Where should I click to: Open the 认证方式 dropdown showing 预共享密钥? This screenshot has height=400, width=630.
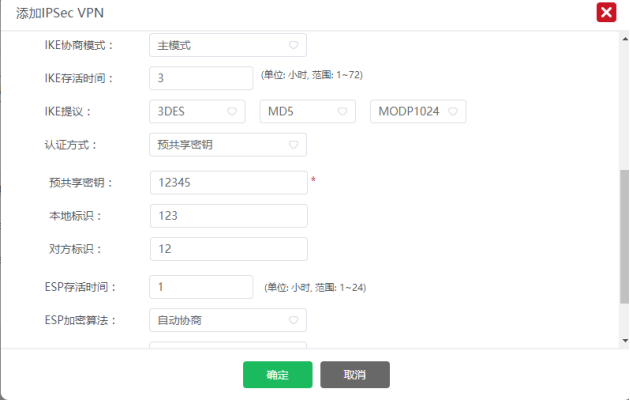pyautogui.click(x=227, y=145)
